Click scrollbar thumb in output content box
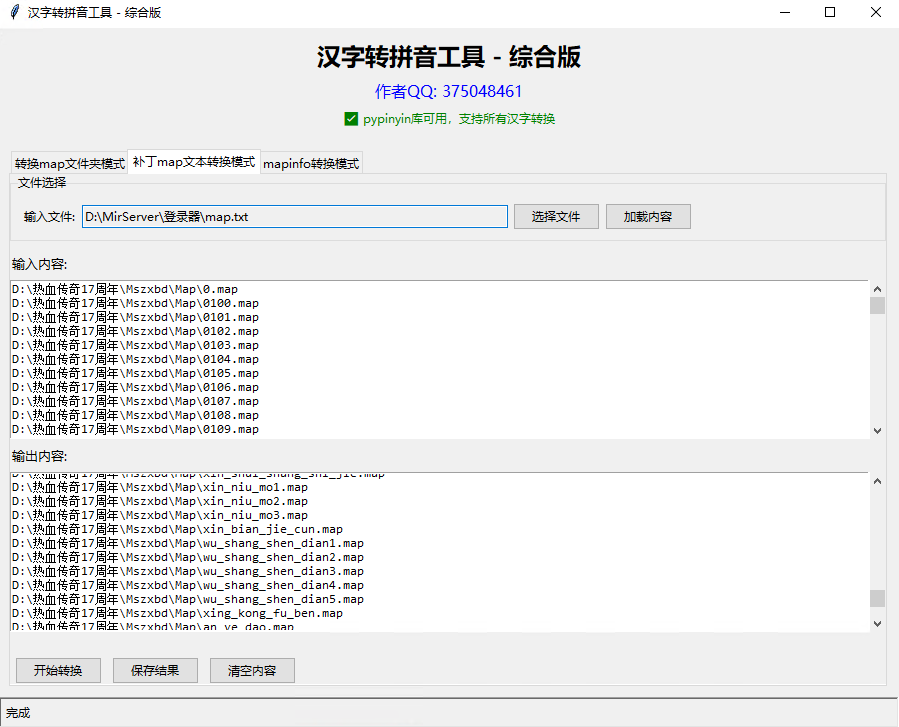Screen dimensions: 899x727 [x=877, y=598]
